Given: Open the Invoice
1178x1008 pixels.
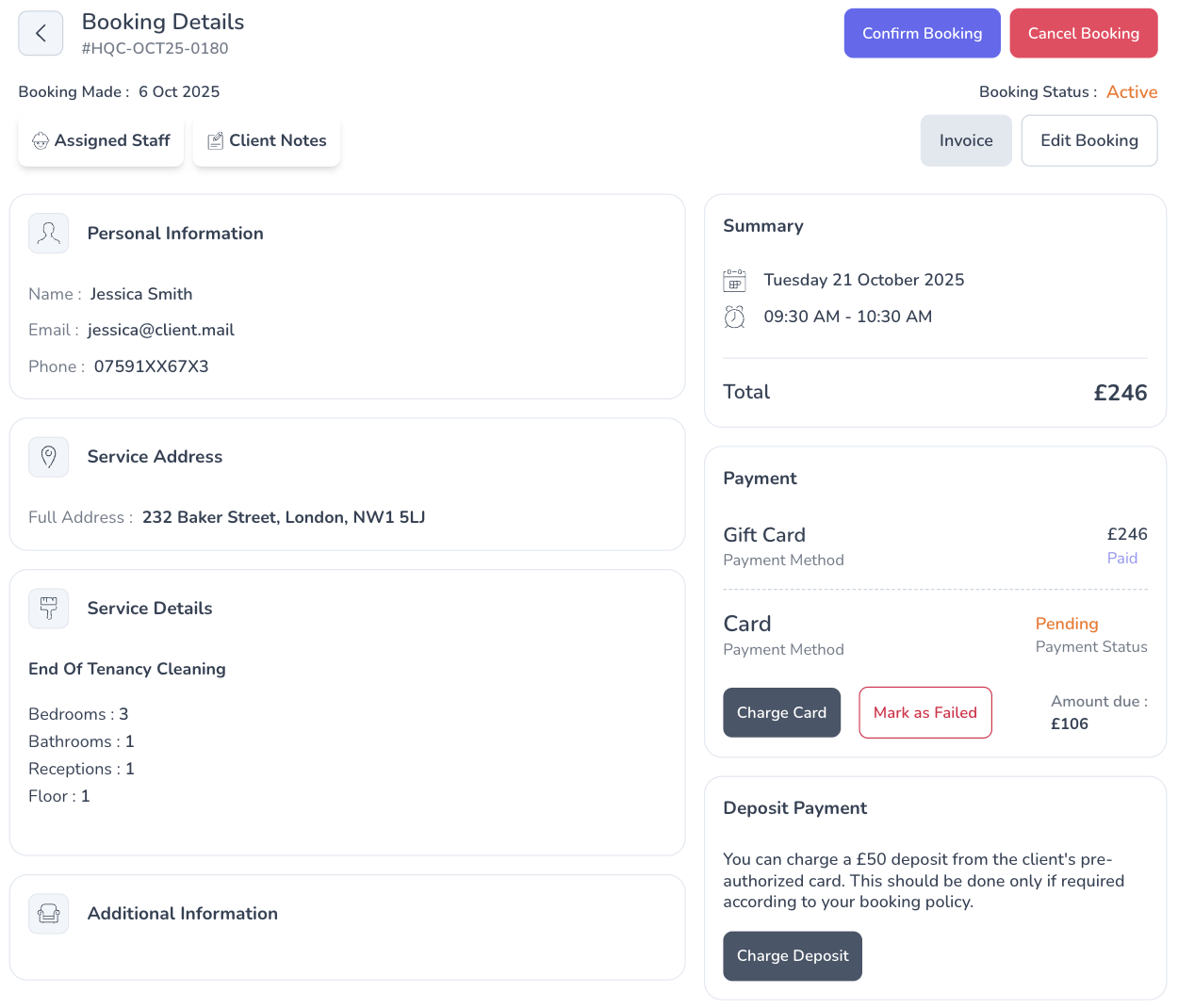Looking at the screenshot, I should click(966, 141).
